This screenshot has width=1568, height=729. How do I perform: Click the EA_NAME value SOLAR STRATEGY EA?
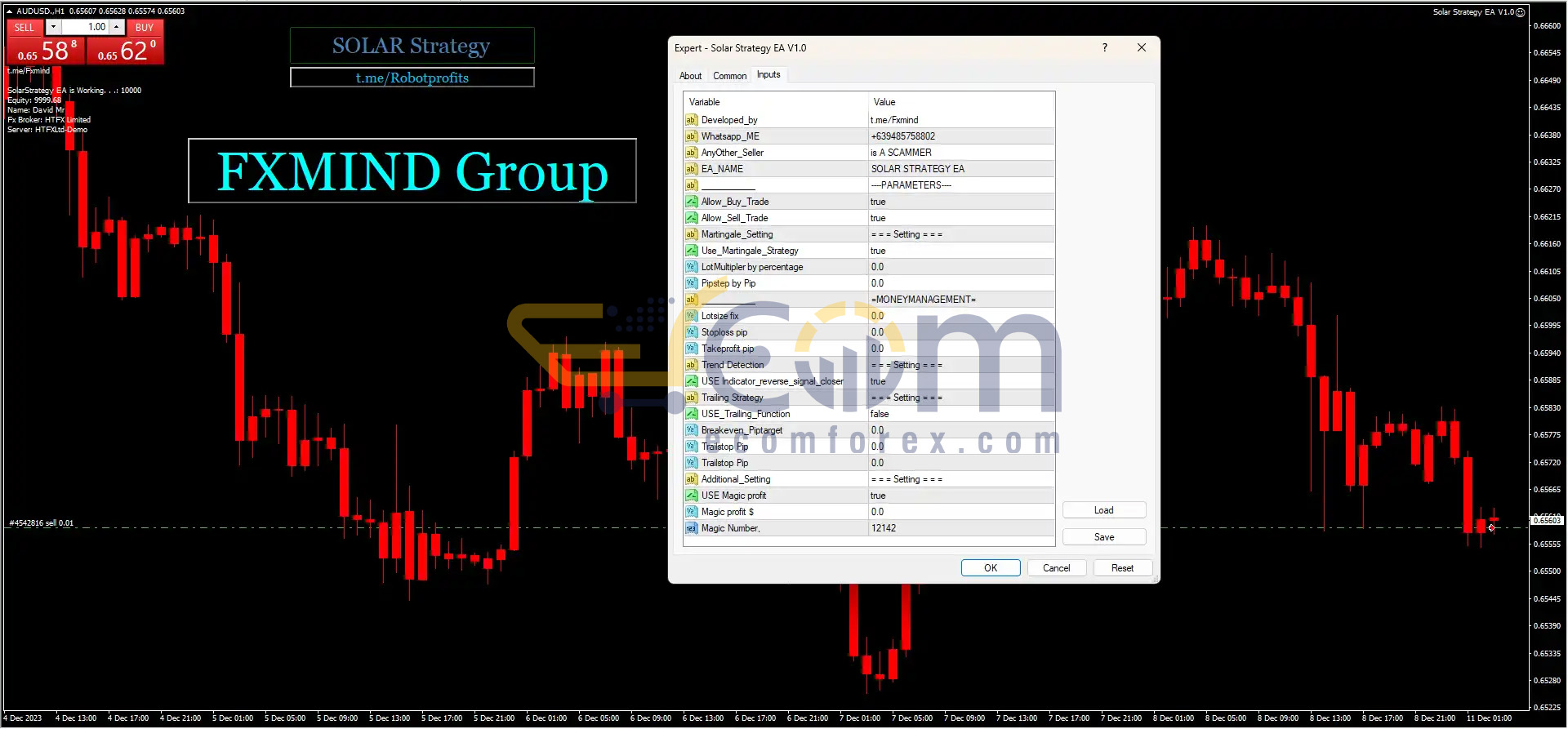tap(961, 169)
